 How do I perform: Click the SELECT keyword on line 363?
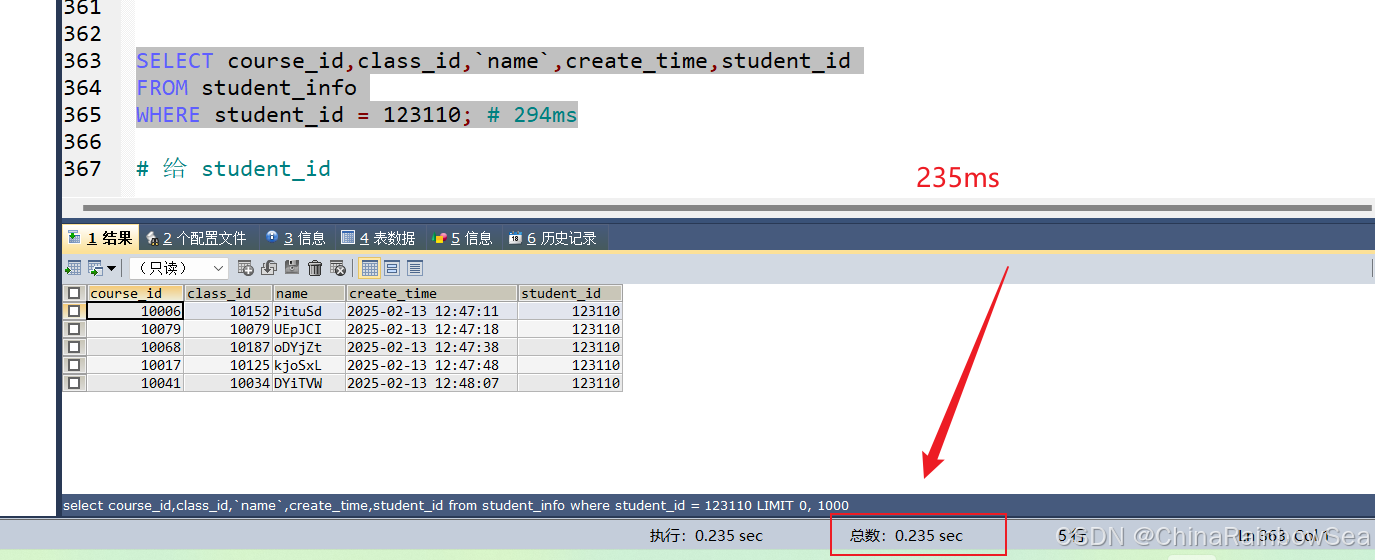point(175,61)
